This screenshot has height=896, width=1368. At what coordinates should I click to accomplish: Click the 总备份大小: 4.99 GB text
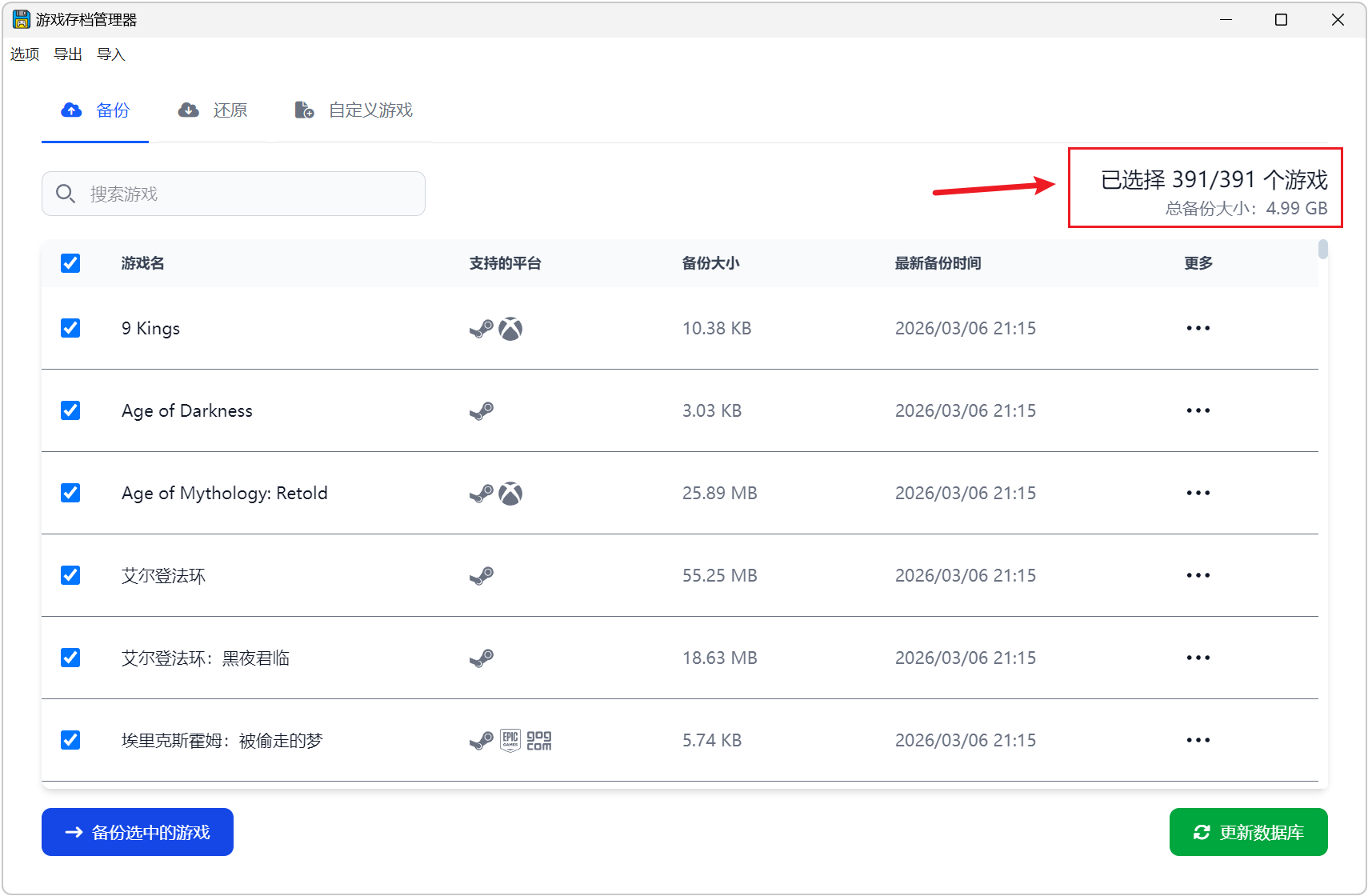click(x=1246, y=209)
